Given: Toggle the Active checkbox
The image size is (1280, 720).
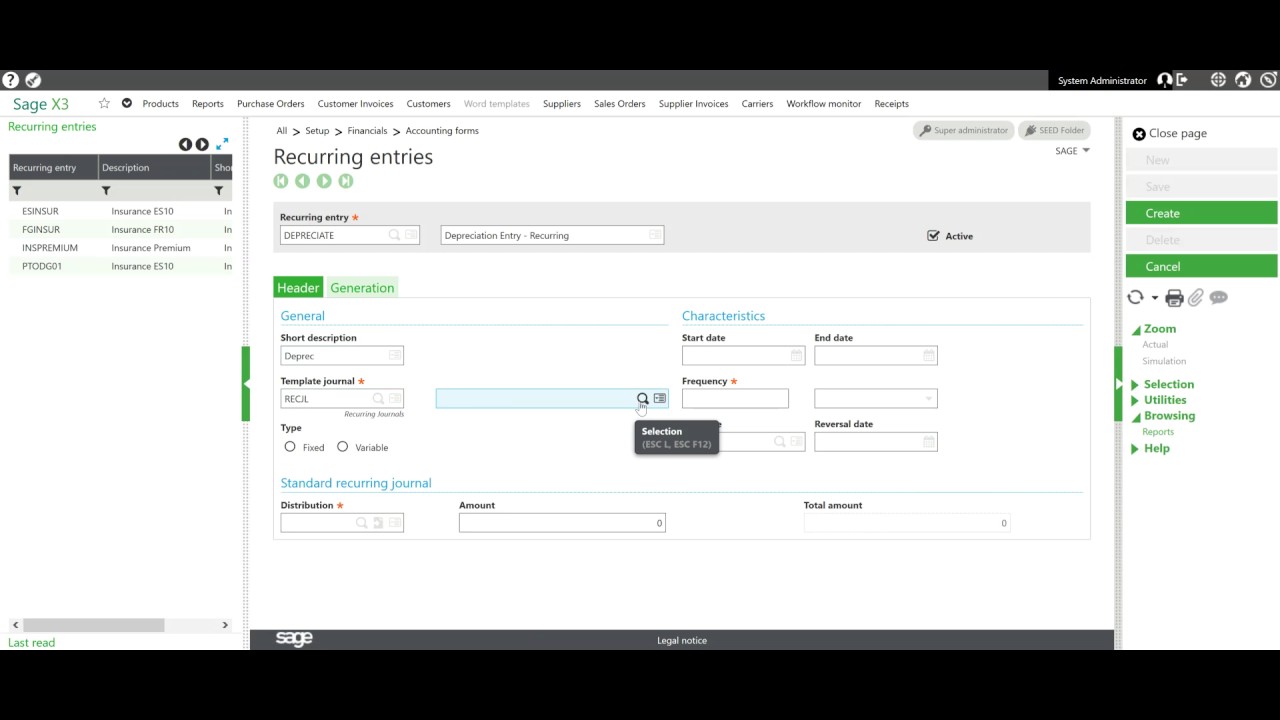Looking at the screenshot, I should coord(933,236).
